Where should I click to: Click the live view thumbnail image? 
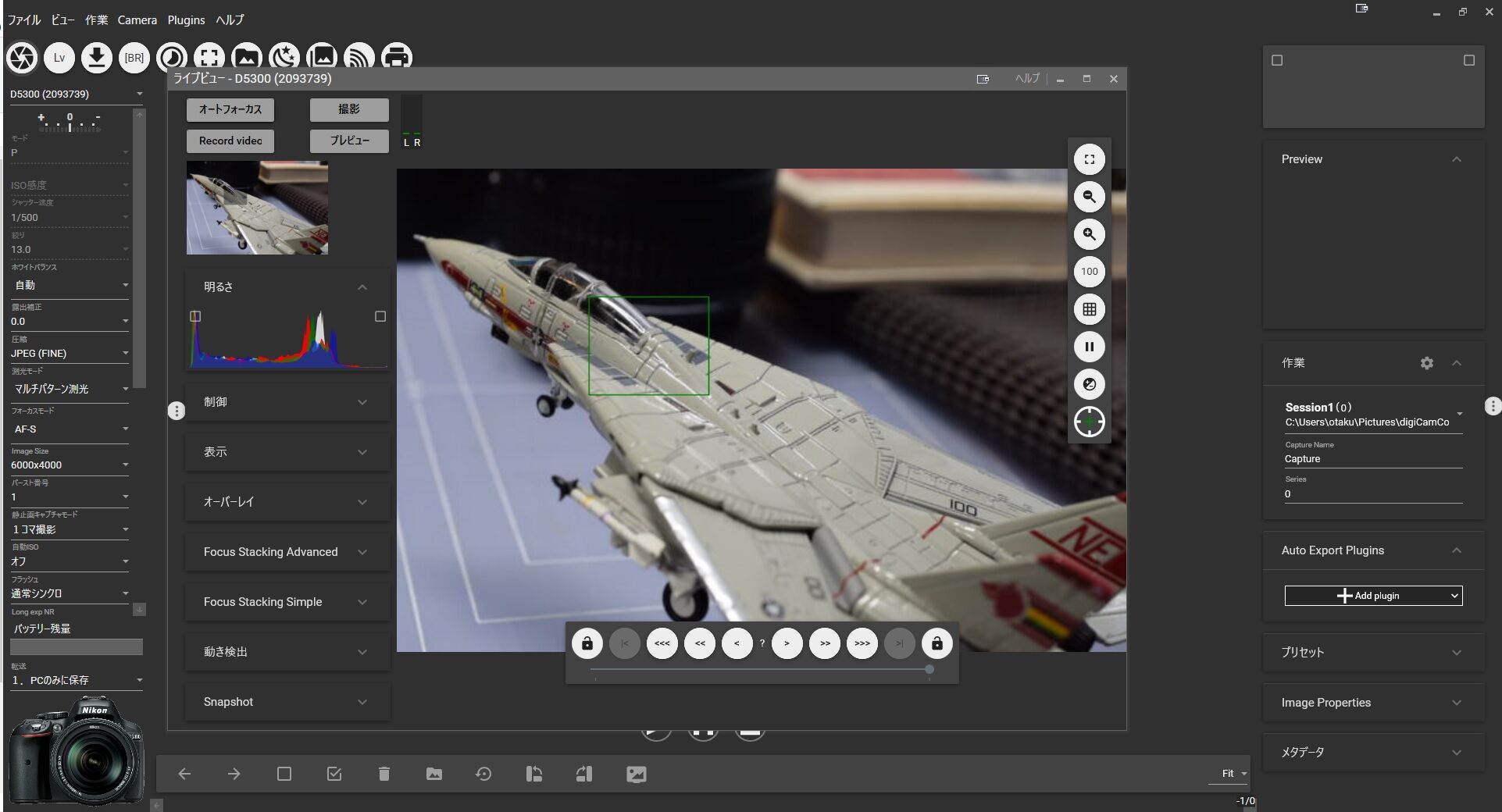[257, 208]
